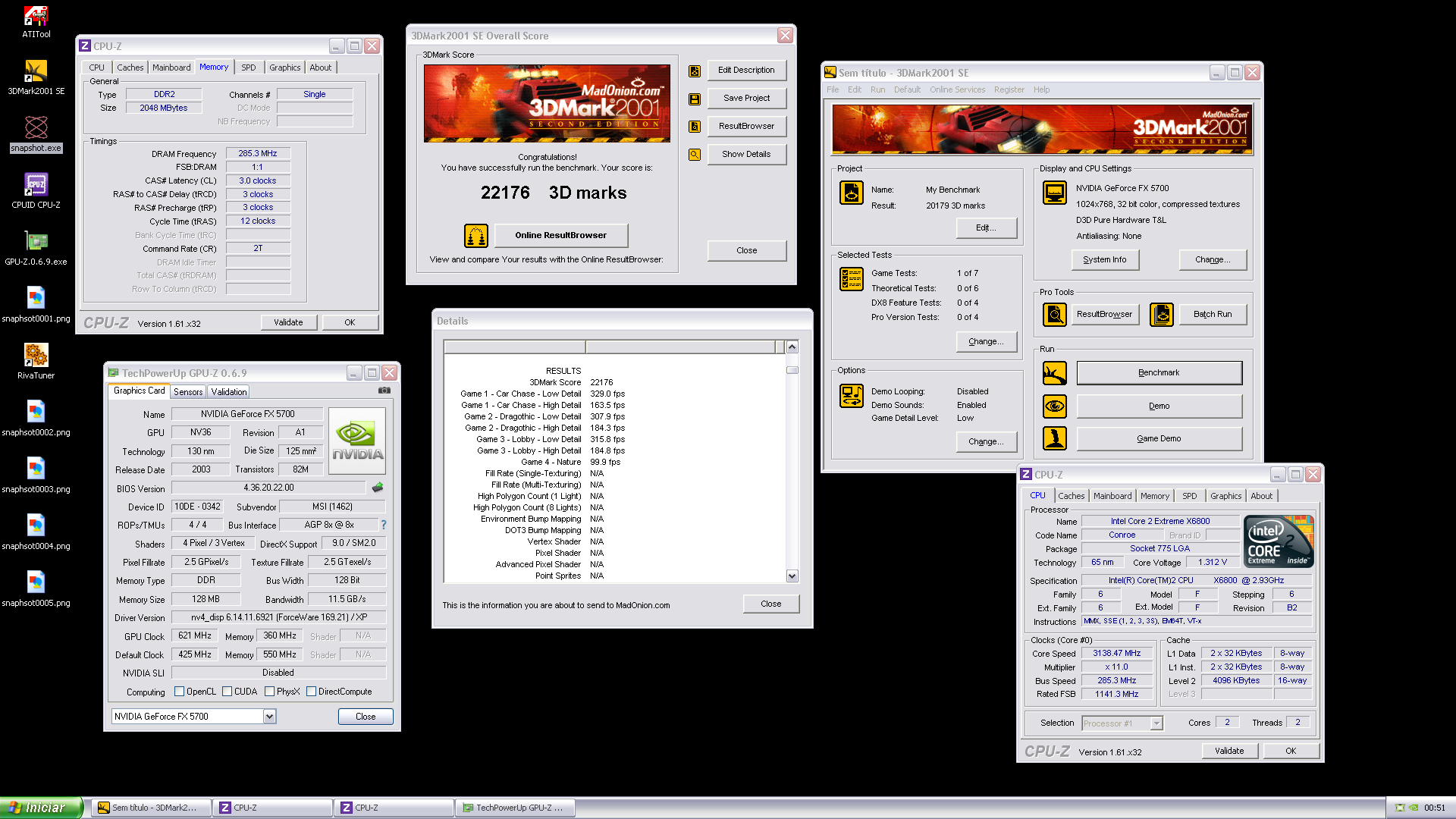Click Details list scrollbar down arrow
Screen dimensions: 1456x819
(792, 576)
